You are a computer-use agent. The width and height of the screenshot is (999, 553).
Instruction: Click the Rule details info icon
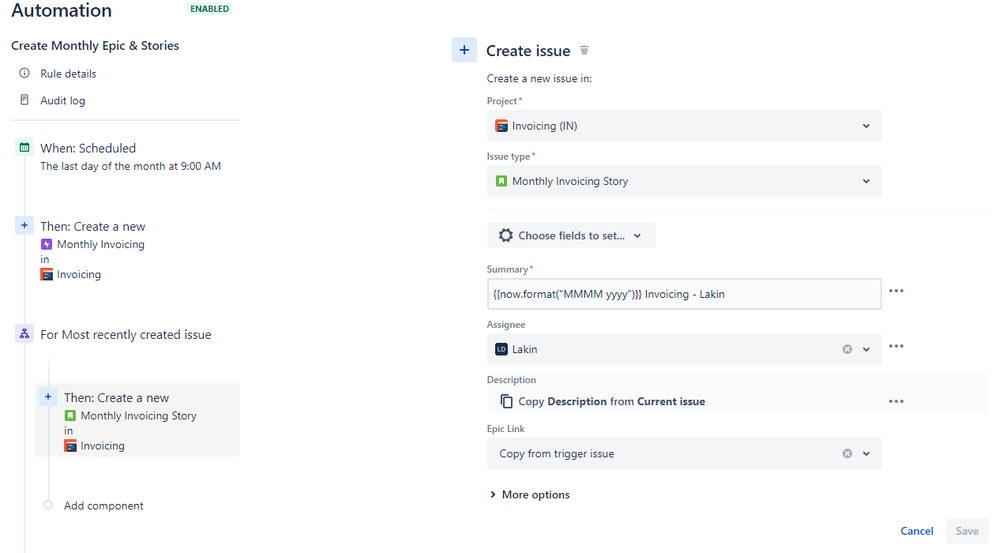pyautogui.click(x=24, y=73)
